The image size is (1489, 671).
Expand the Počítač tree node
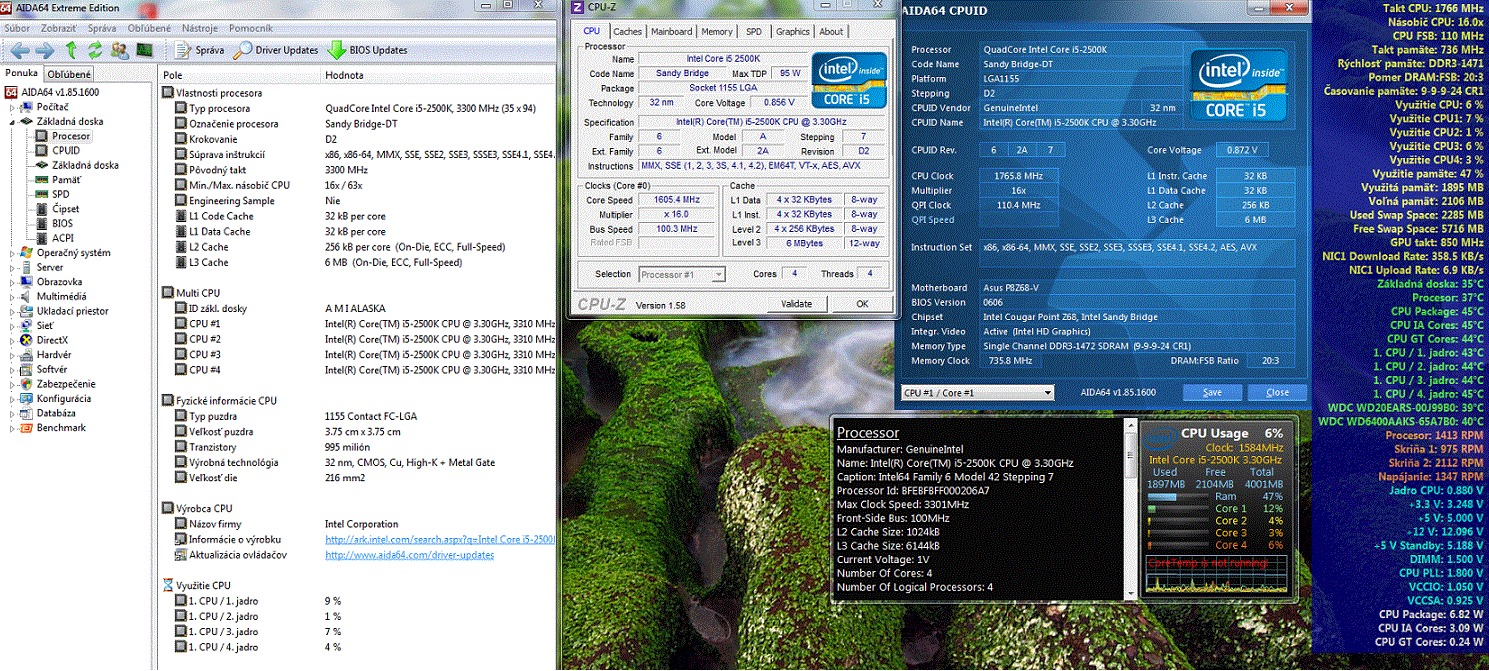(13, 107)
